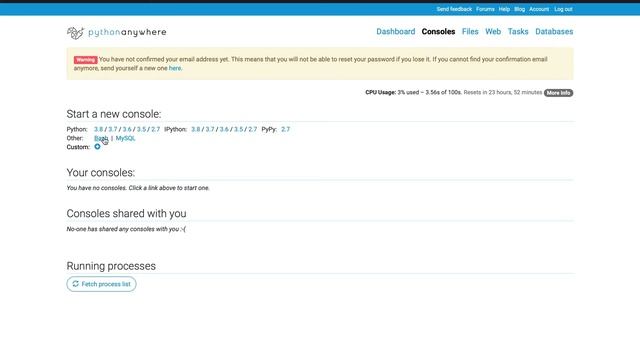
Task: Start a Bash console
Action: (101, 138)
